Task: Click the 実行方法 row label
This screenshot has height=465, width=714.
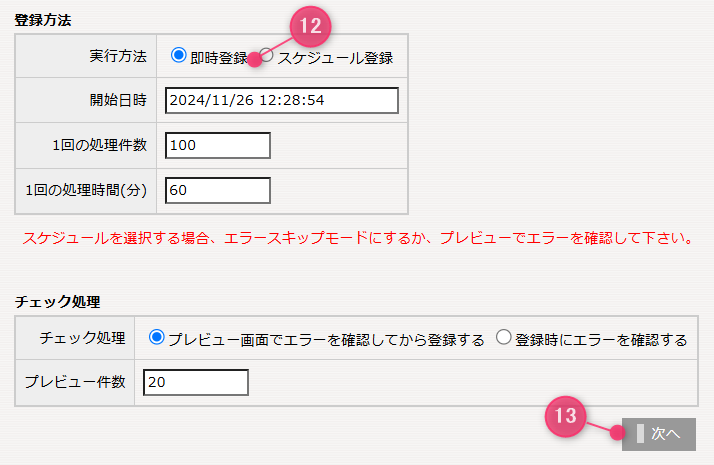Action: pos(118,57)
